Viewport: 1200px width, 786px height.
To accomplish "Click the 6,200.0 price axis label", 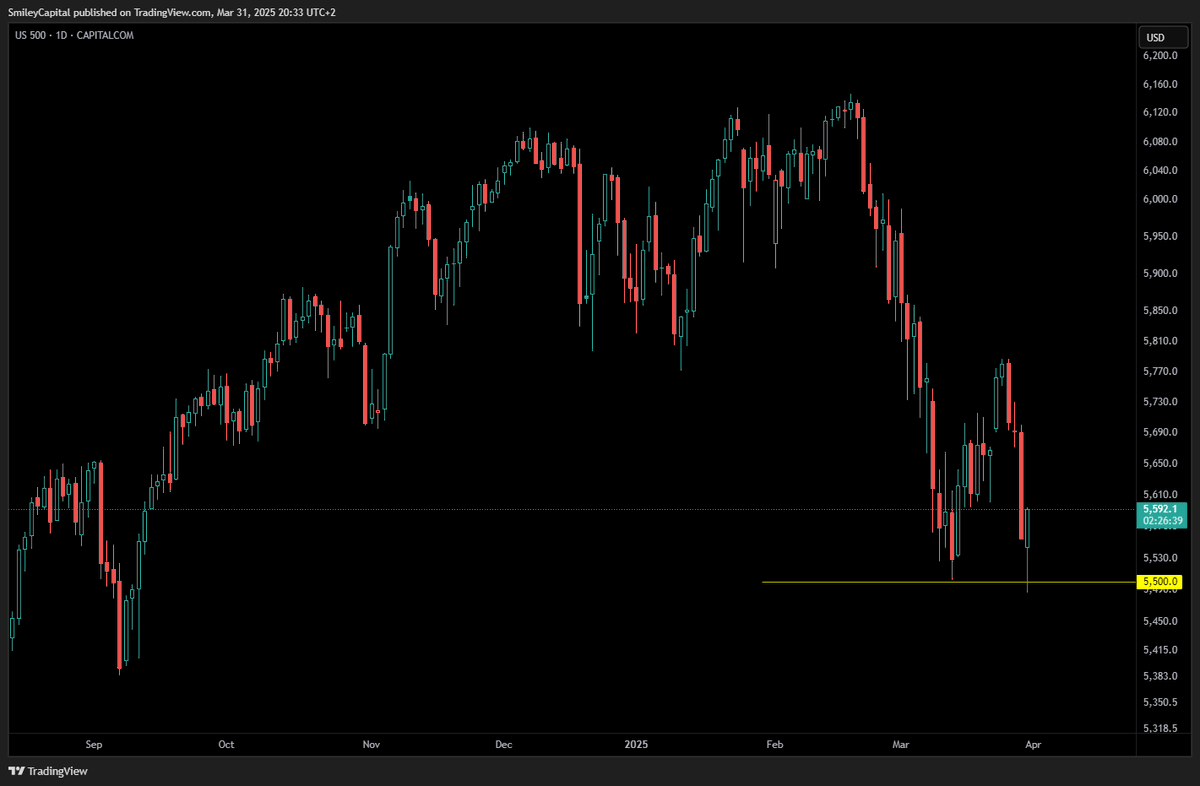I will (x=1160, y=55).
